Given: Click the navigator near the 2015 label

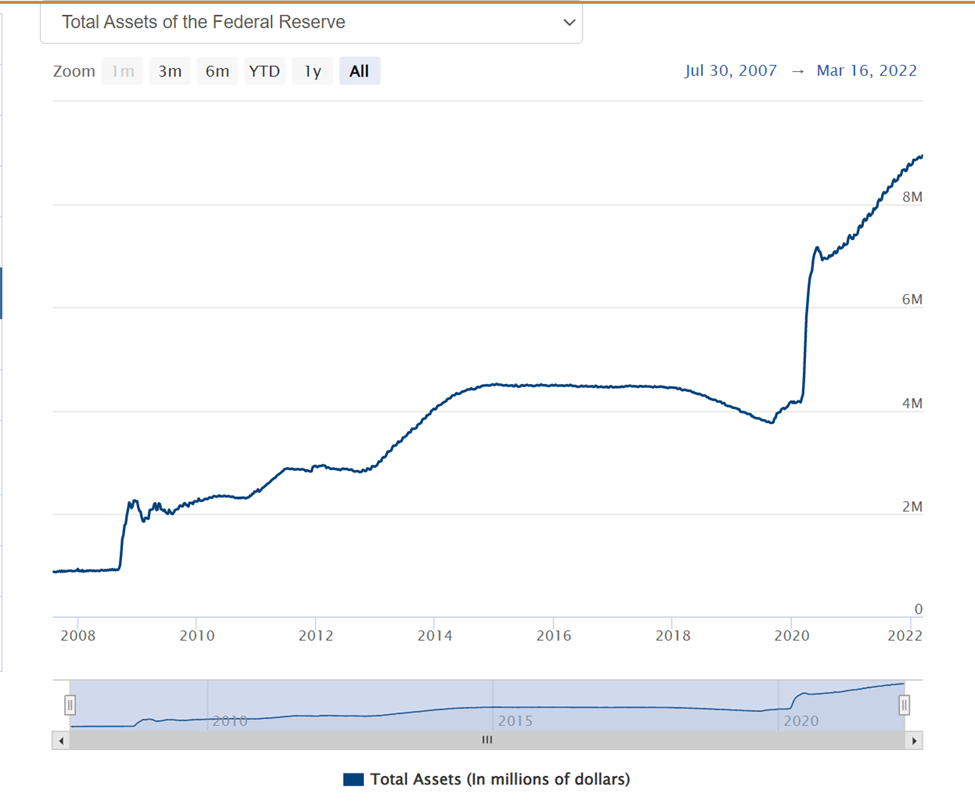Looking at the screenshot, I should pos(514,720).
